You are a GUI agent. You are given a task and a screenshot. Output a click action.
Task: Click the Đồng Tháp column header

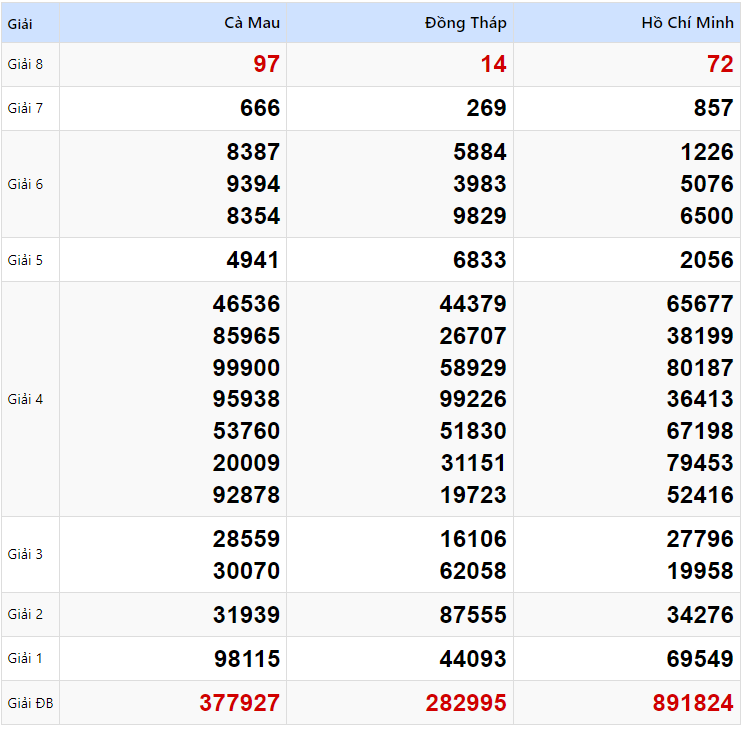465,23
